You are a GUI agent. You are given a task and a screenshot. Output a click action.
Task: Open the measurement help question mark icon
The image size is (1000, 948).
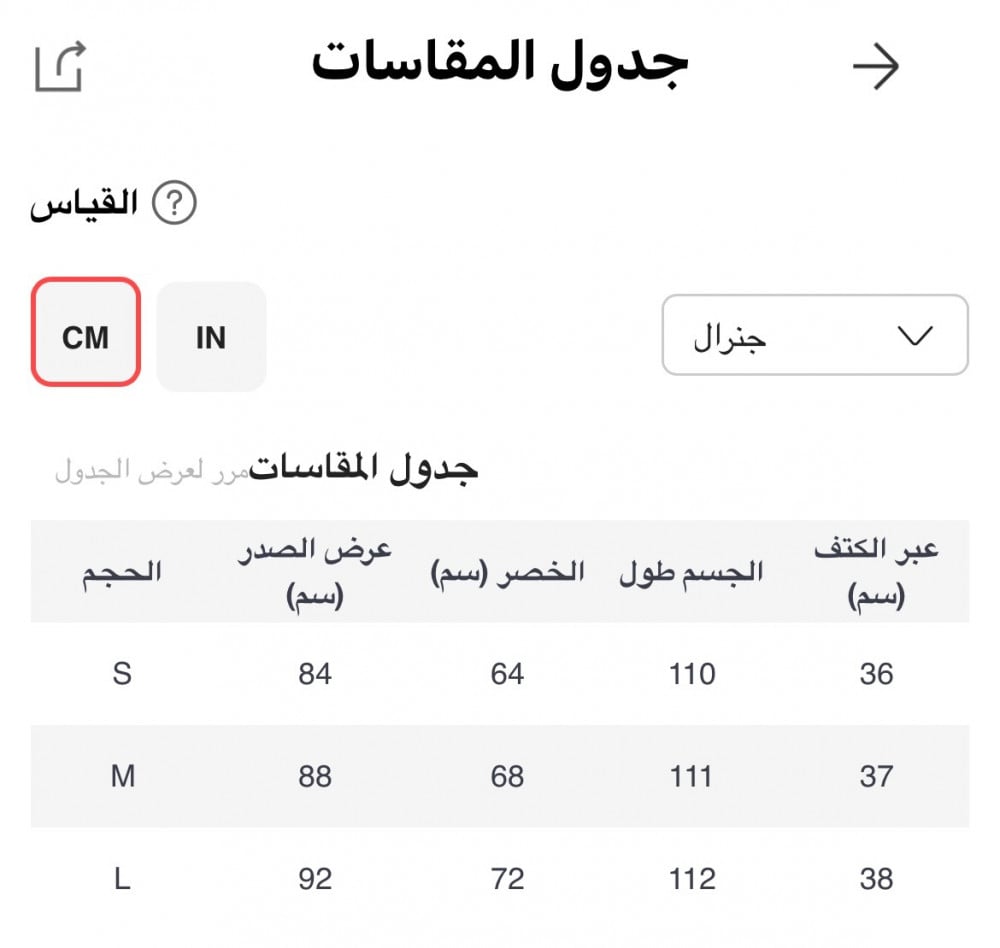174,204
